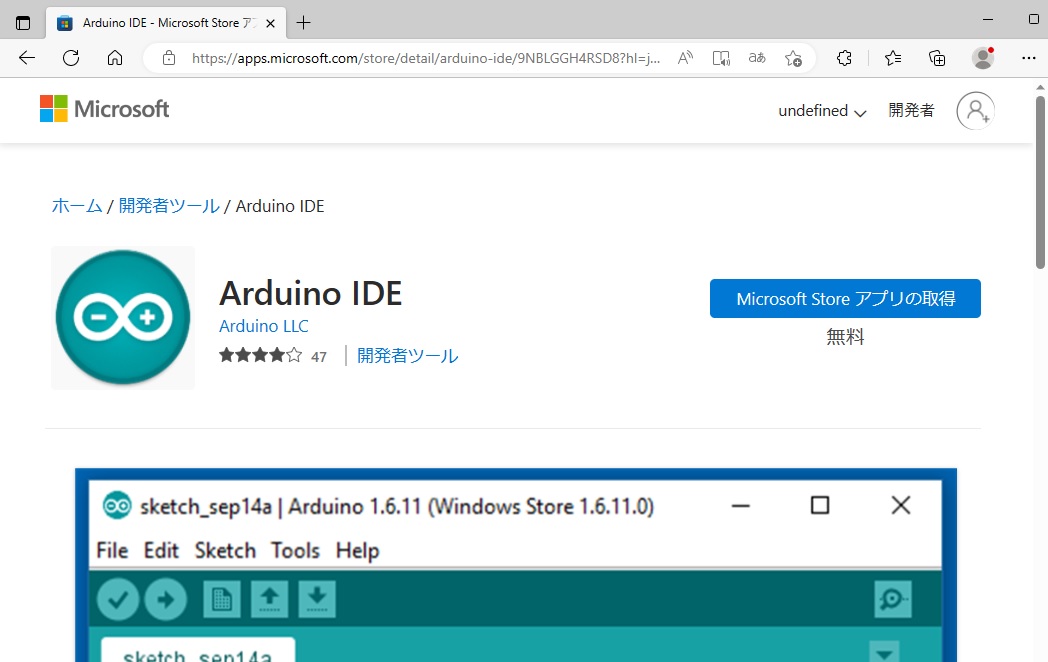This screenshot has height=662, width=1048.
Task: Click the browser extensions puzzle icon
Action: pos(844,58)
